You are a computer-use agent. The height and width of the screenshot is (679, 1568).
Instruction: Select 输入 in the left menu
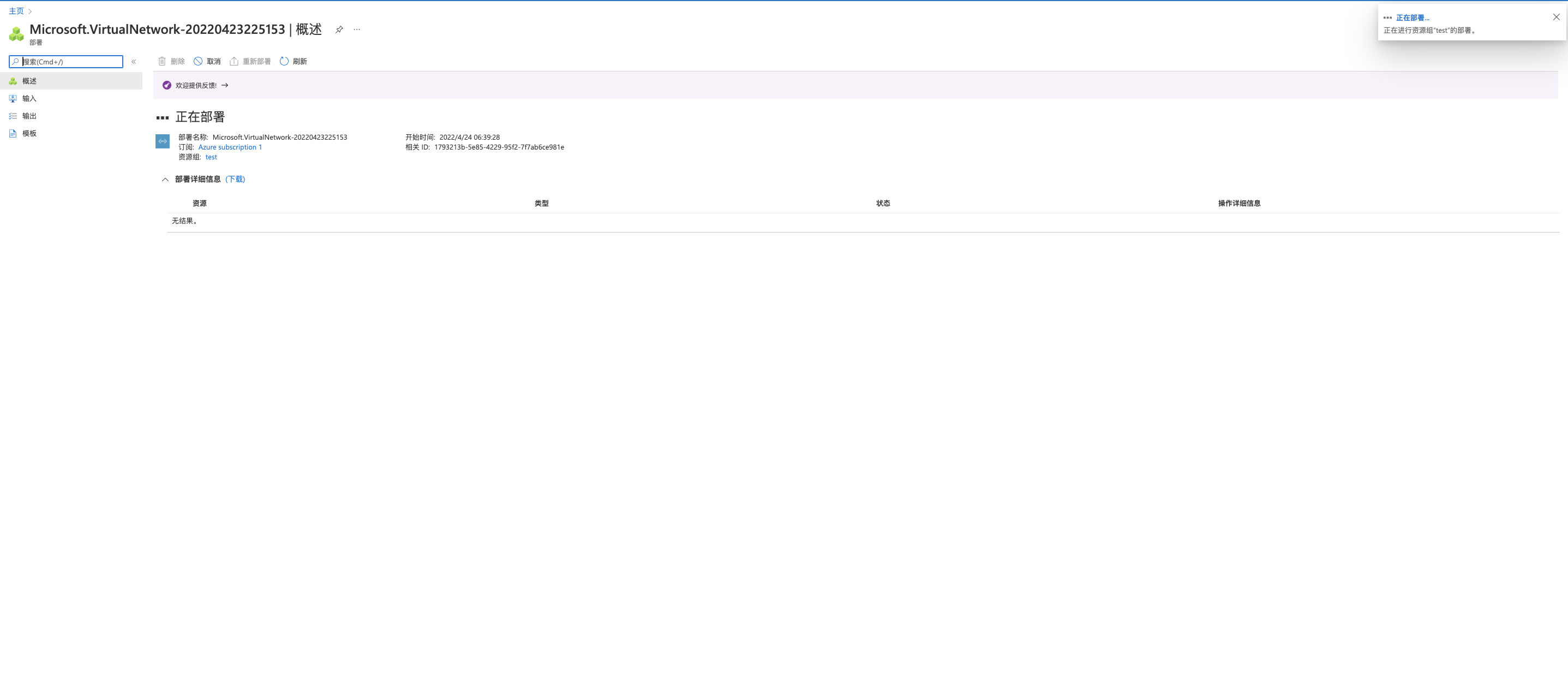[71, 99]
